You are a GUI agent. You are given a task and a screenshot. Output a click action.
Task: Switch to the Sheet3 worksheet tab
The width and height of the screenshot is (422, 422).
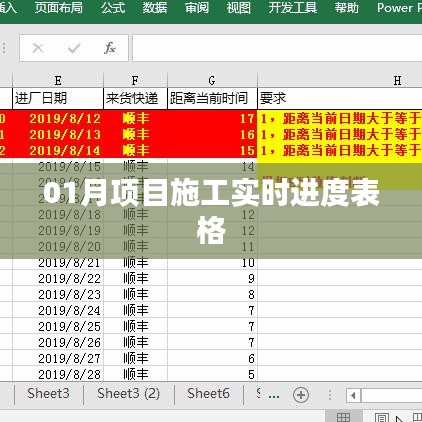click(48, 394)
